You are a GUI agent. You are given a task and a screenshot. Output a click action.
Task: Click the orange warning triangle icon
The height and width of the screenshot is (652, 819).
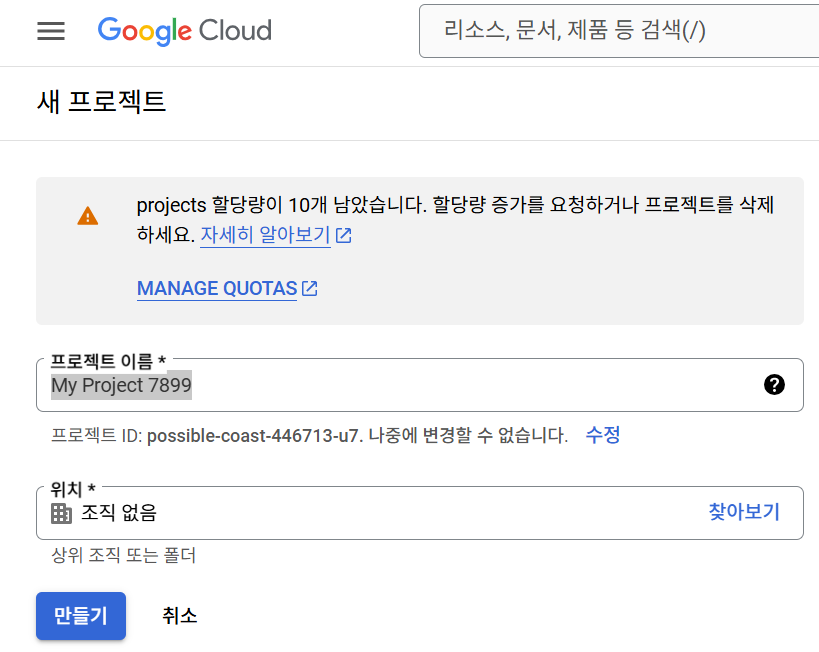[88, 215]
